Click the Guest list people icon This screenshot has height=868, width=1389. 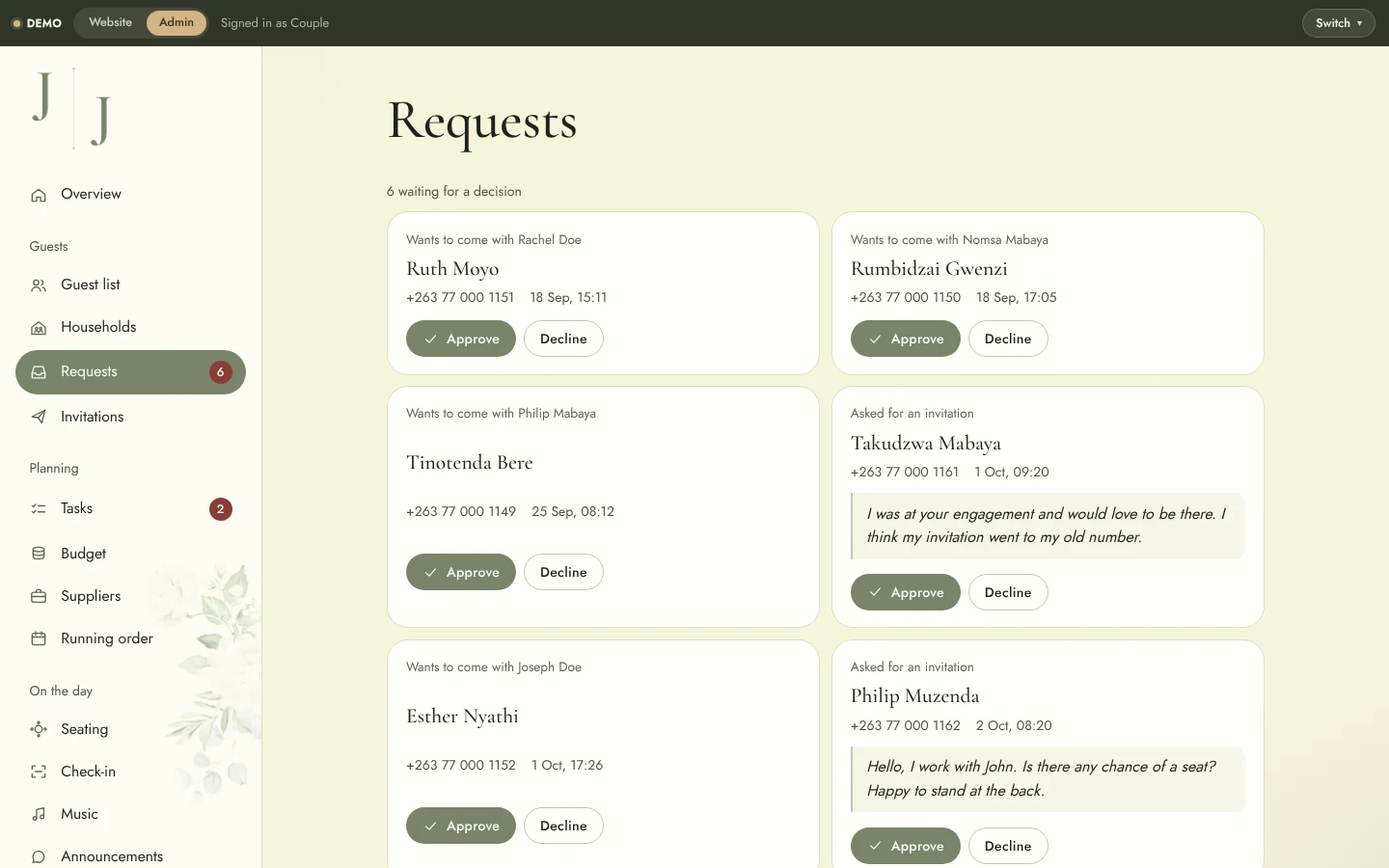39,285
